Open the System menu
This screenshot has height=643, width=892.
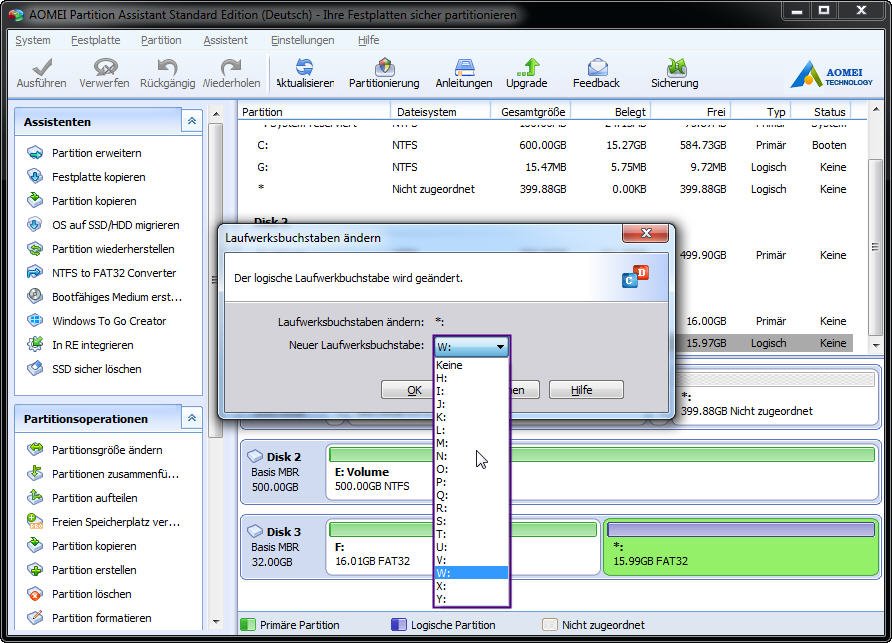(32, 40)
